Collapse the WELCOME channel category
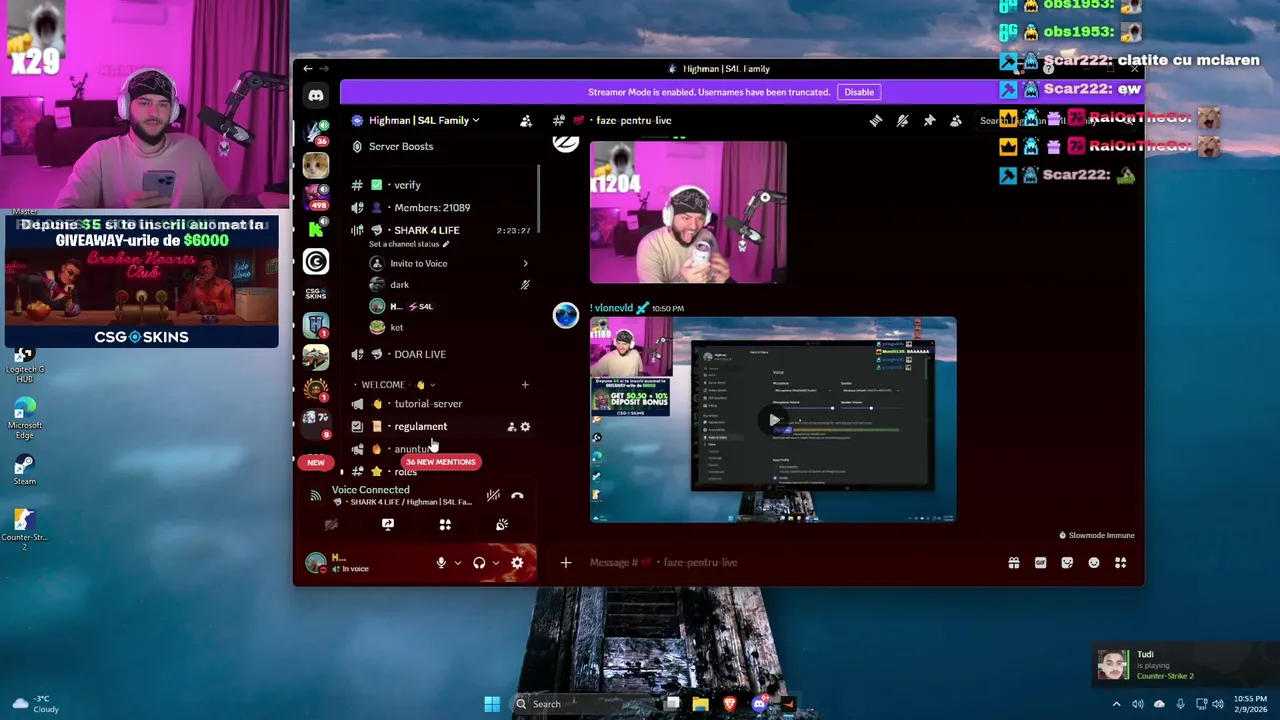The image size is (1280, 720). (x=392, y=384)
